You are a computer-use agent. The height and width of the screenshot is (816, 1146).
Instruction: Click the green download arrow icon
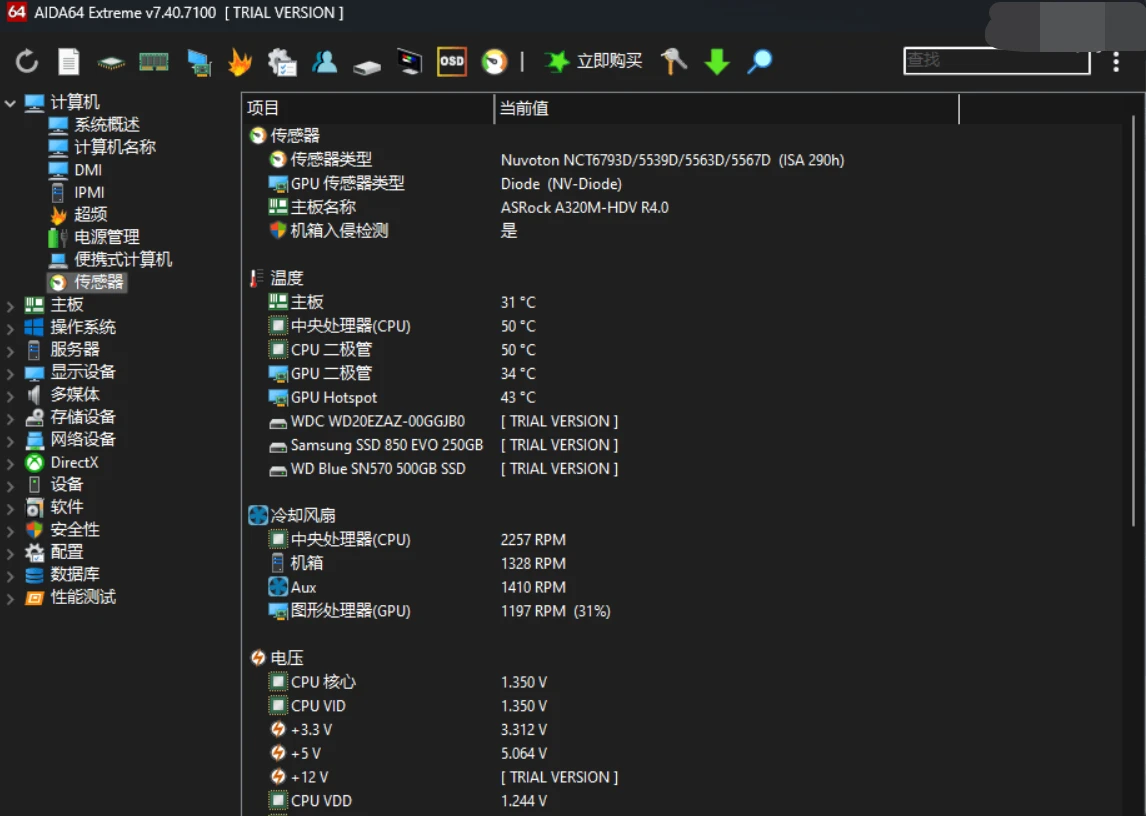point(716,62)
